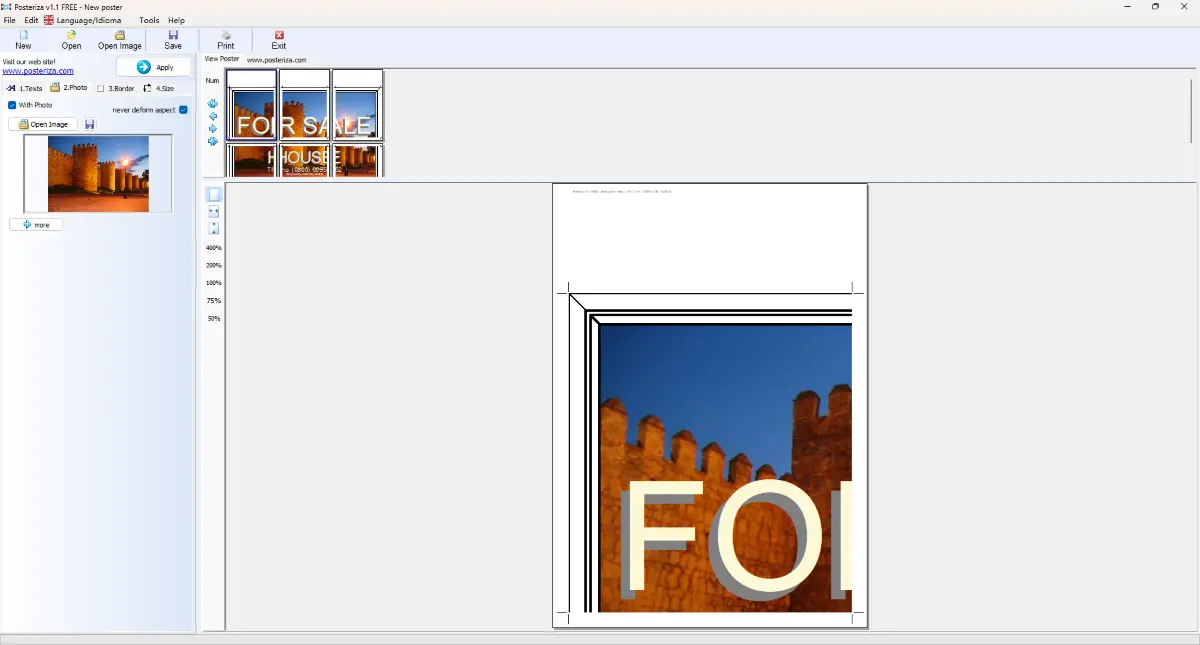
Task: Click the more button under photo preview
Action: click(x=36, y=224)
